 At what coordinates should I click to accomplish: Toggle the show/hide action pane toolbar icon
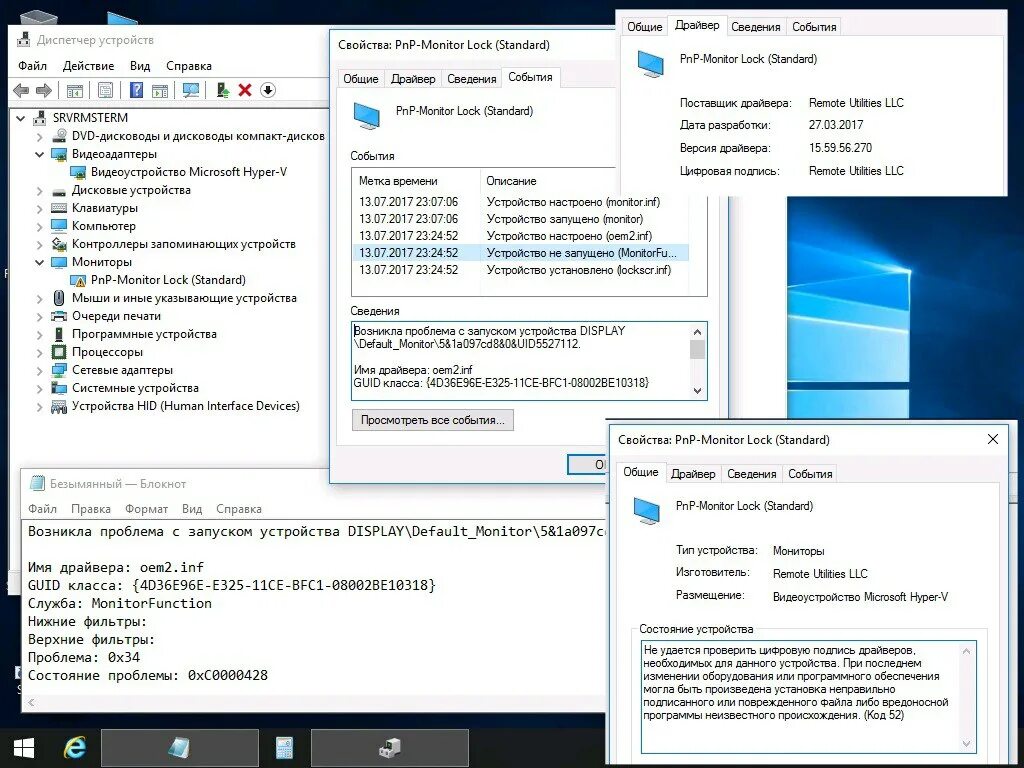[159, 90]
